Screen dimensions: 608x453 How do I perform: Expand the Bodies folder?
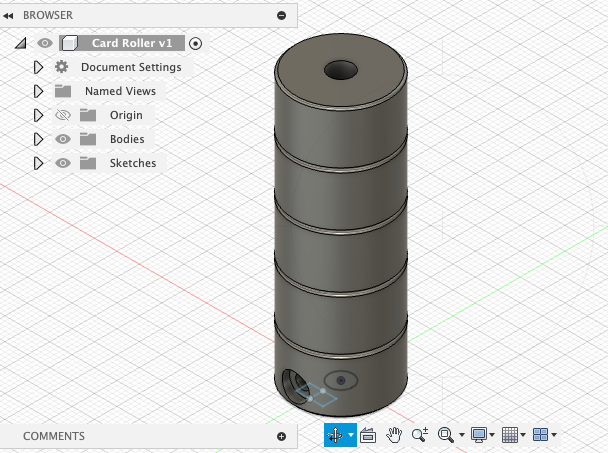tap(38, 139)
